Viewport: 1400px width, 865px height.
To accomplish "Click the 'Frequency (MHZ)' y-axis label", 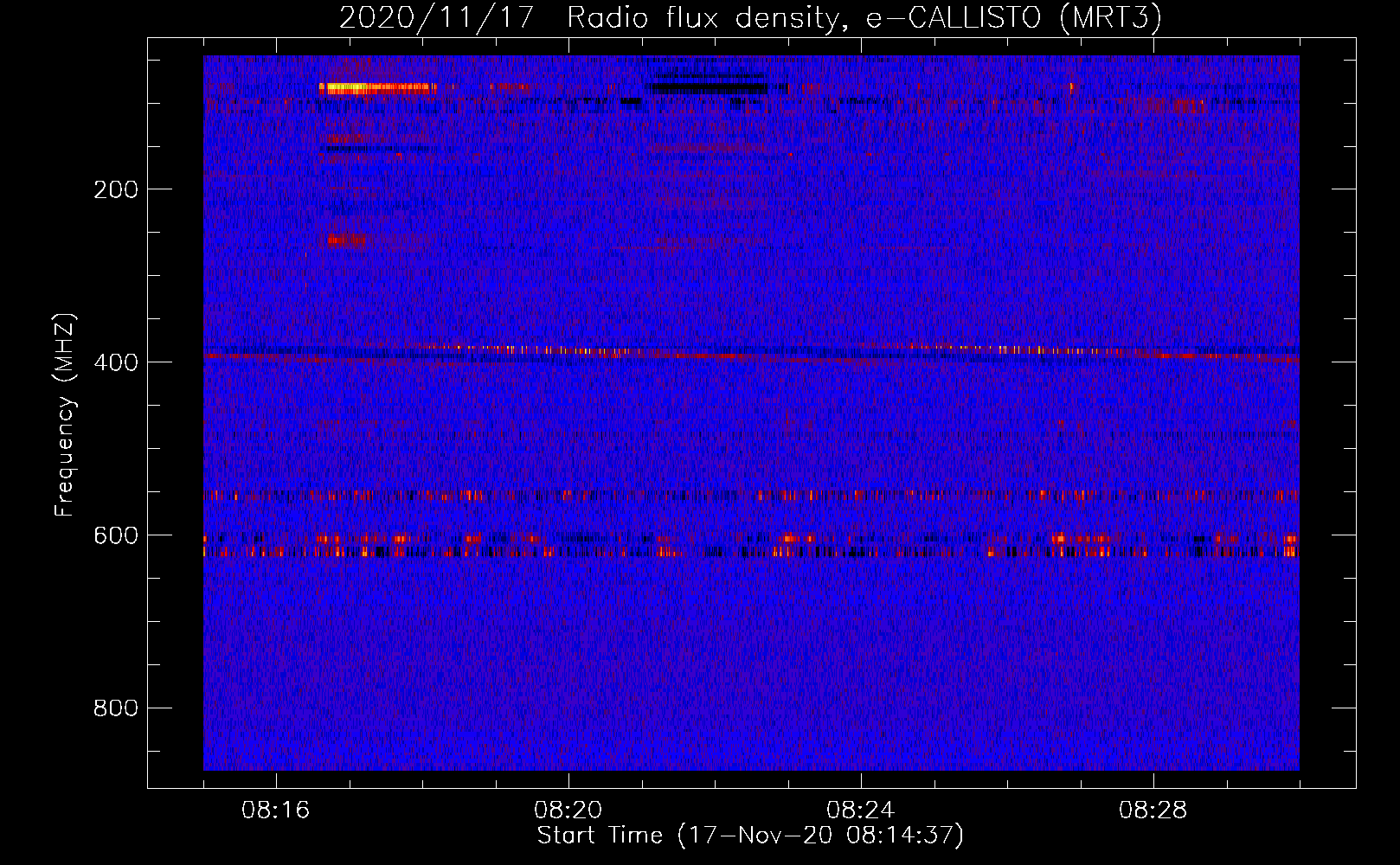I will pyautogui.click(x=64, y=414).
